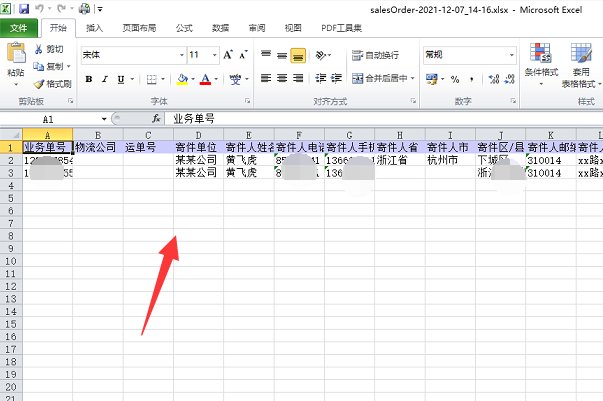This screenshot has height=401, width=603.
Task: Open borders dropdown arrow
Action: 163,80
